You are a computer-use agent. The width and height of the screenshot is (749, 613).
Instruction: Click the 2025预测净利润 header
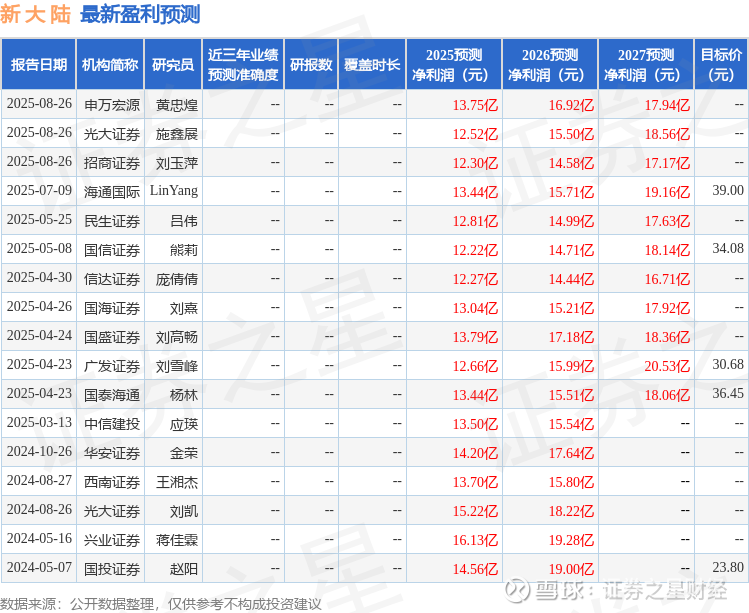point(454,65)
